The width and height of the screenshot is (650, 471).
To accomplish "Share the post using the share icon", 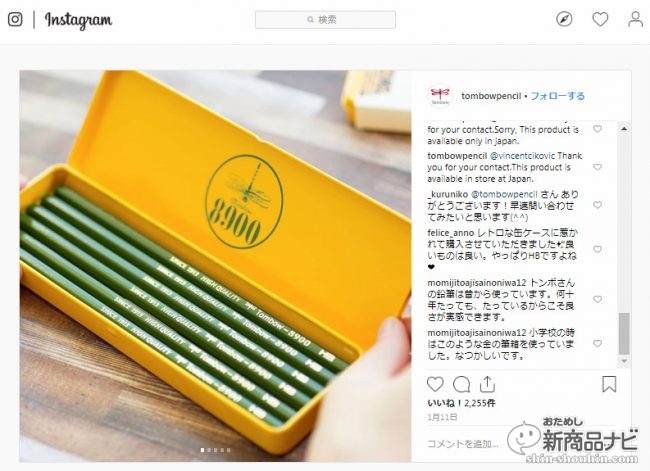I will 488,384.
